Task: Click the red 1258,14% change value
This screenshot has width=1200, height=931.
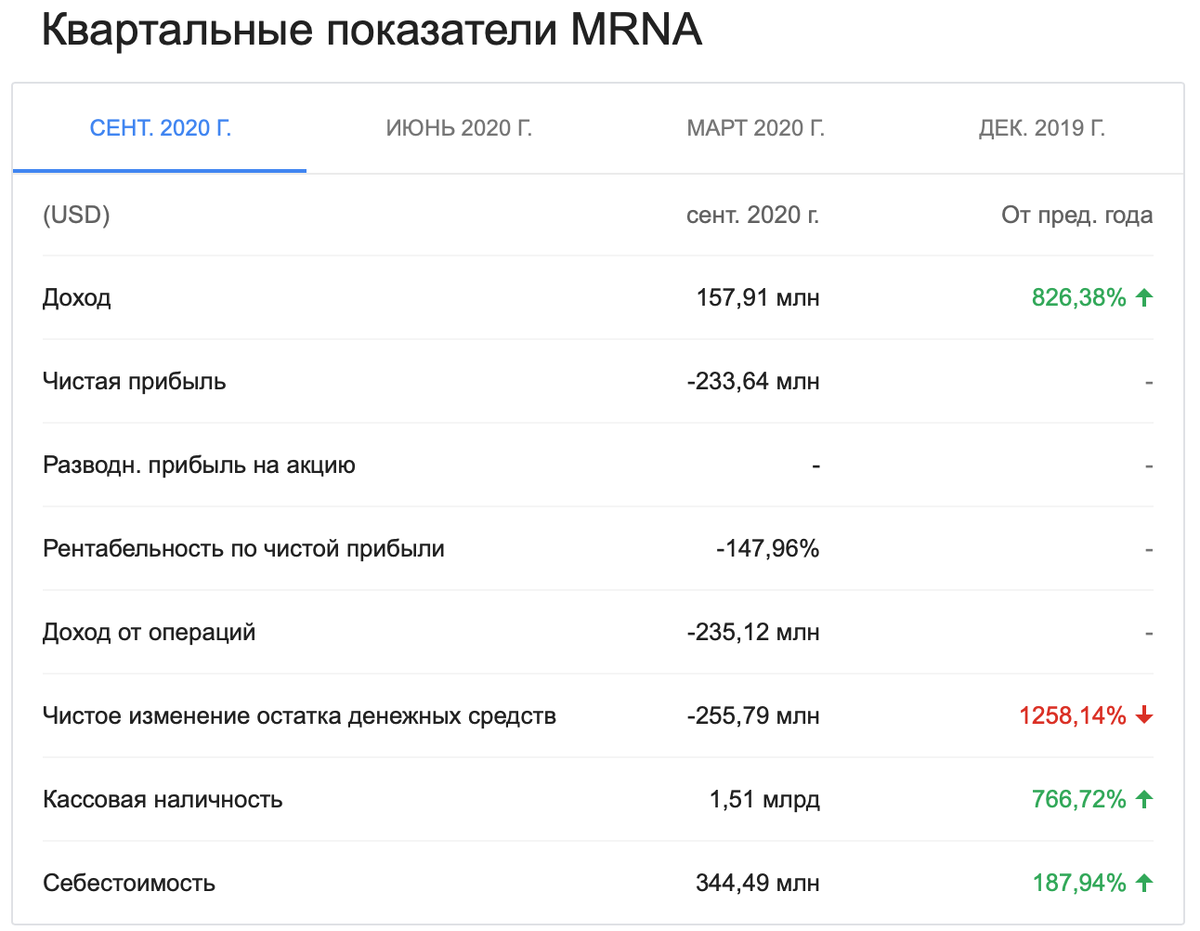Action: 1073,716
